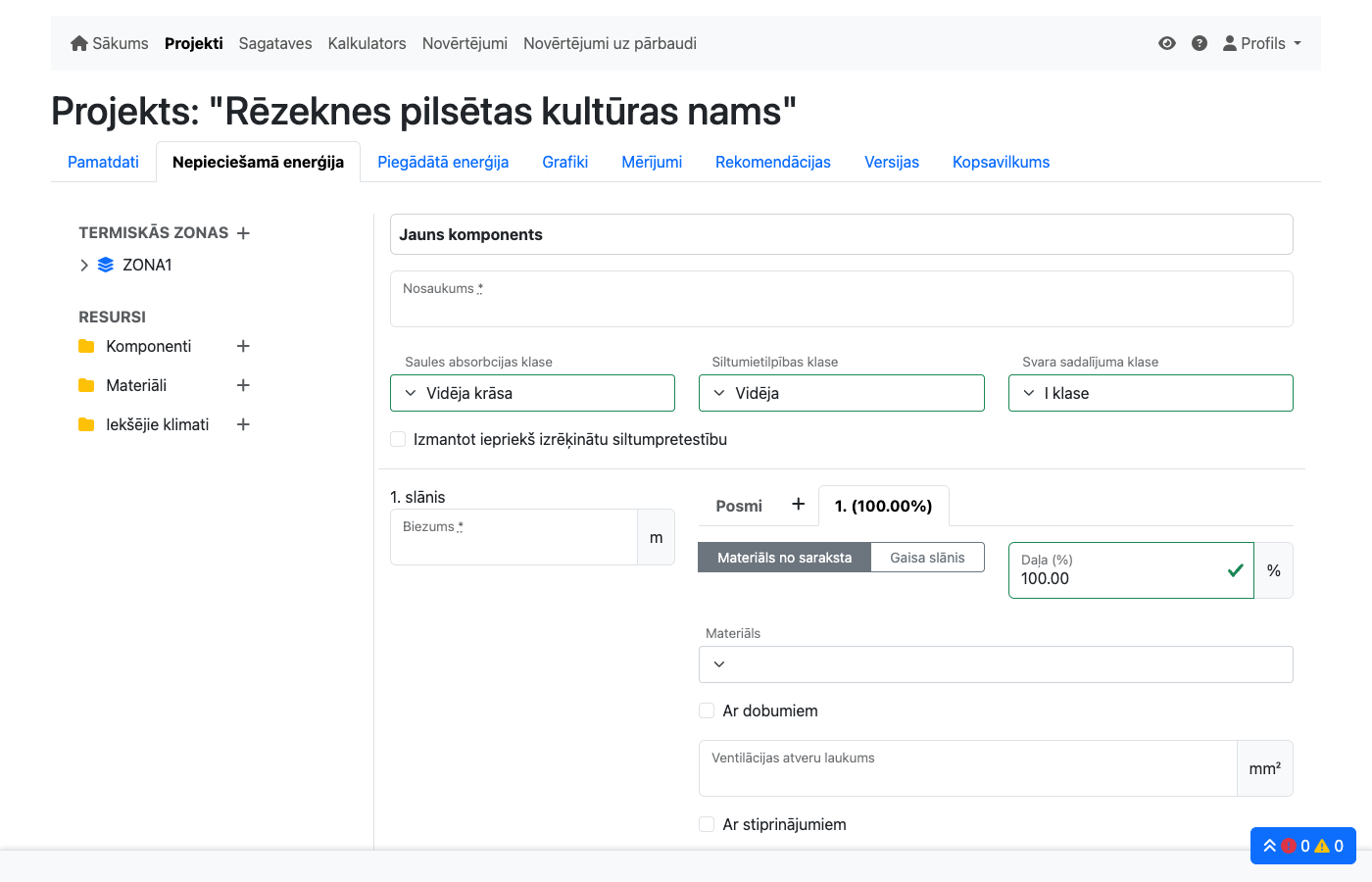Enable 'Izmantot iepriekš izrēķinātu siltumpretestību' checkbox
This screenshot has height=882, width=1372.
point(399,439)
